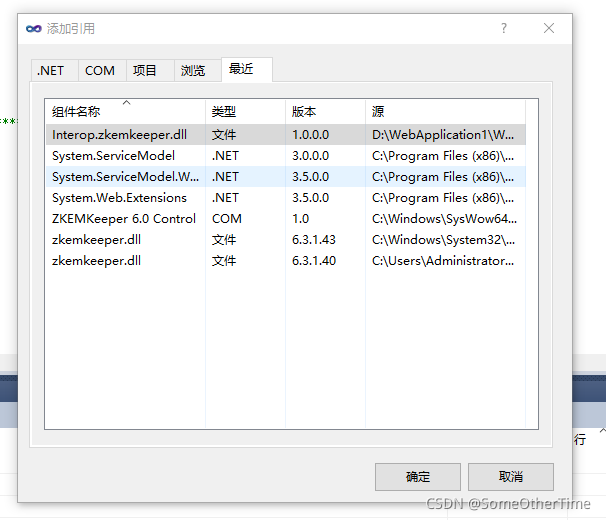Screen dimensions: 606x520
Task: Select the System.ServiceModel entry
Action: point(286,156)
